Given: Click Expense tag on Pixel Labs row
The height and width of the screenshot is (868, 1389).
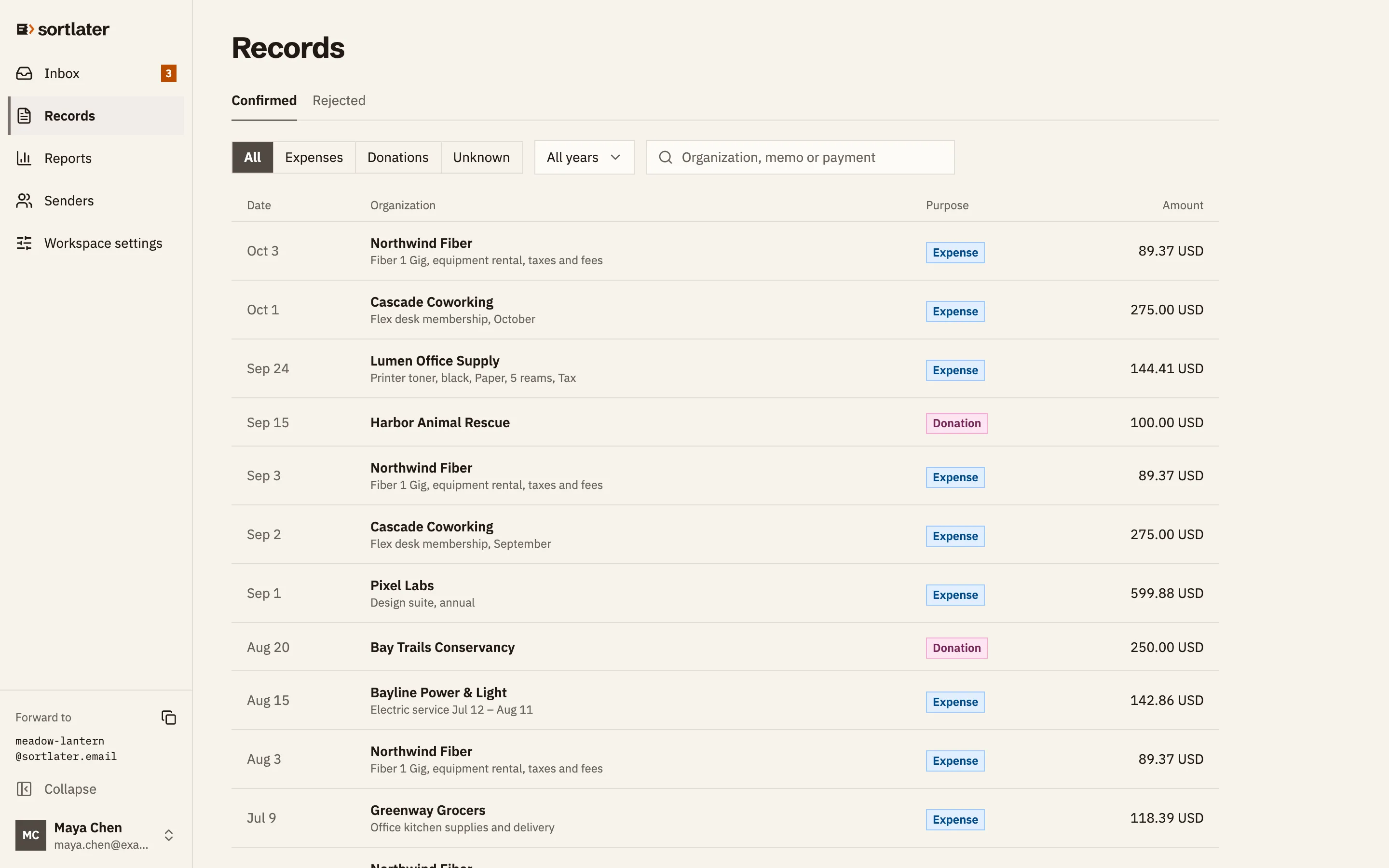Looking at the screenshot, I should pos(955,596).
